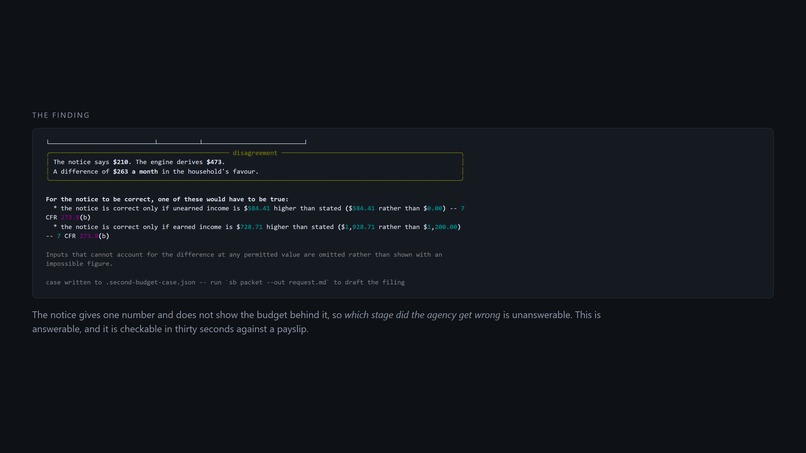Click sentence 'answerable, and it is checkable in thirty seconds'
Image resolution: width=806 pixels, height=453 pixels.
170,329
